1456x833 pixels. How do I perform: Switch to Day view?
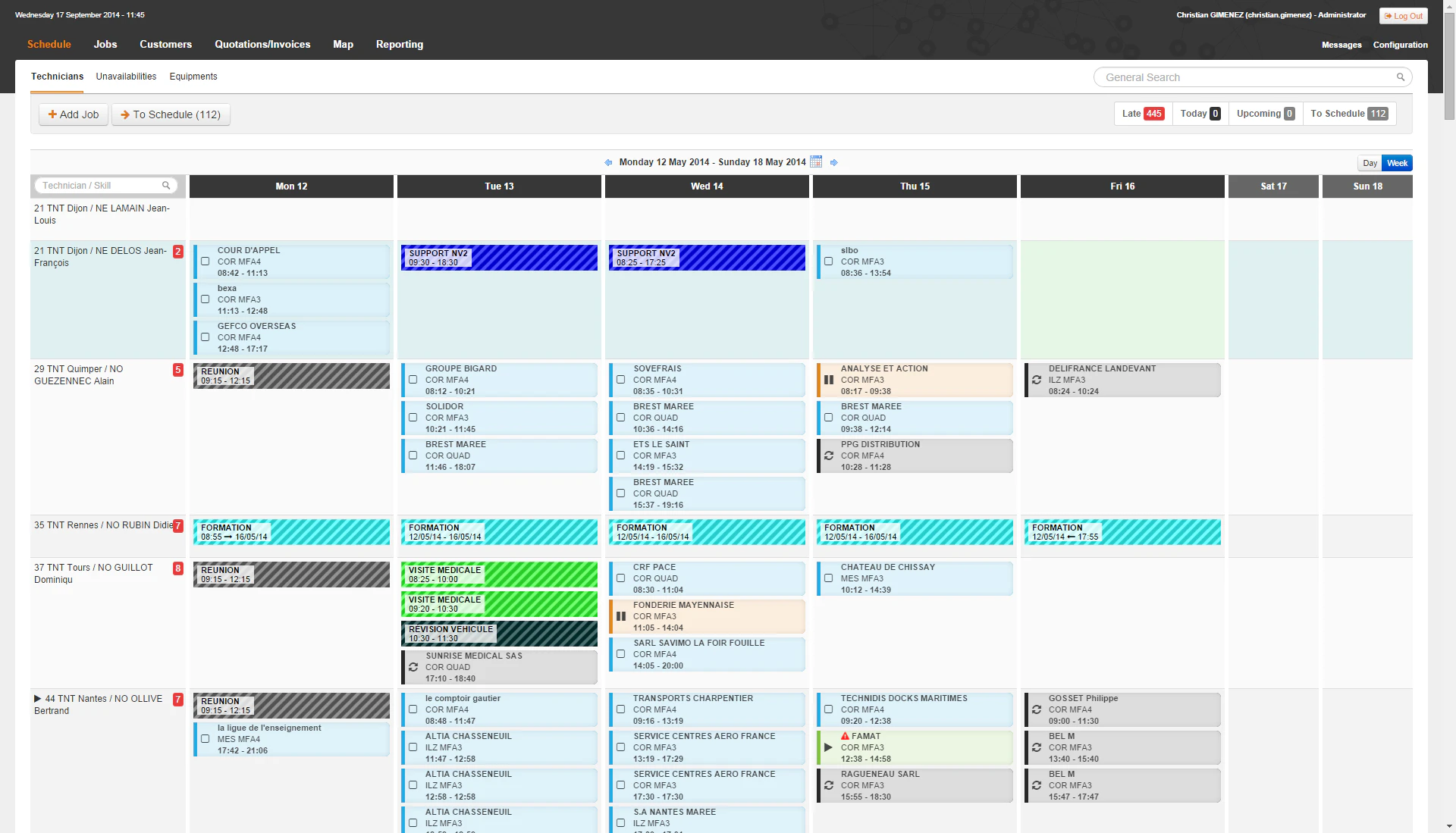tap(1370, 163)
